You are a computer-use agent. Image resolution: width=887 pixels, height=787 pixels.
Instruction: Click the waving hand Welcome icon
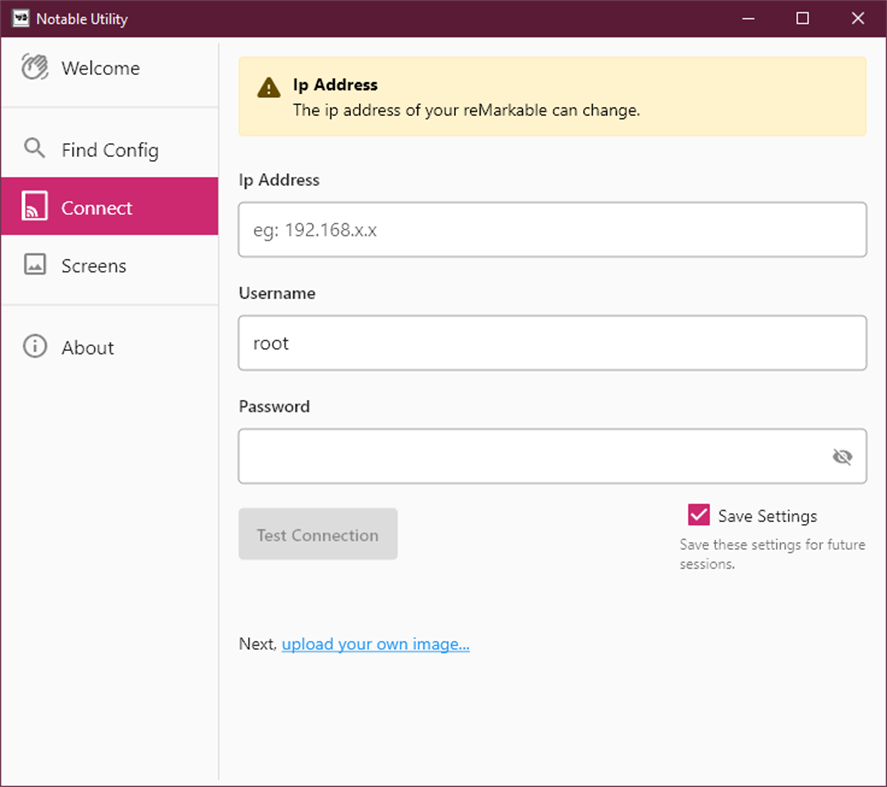tap(35, 67)
